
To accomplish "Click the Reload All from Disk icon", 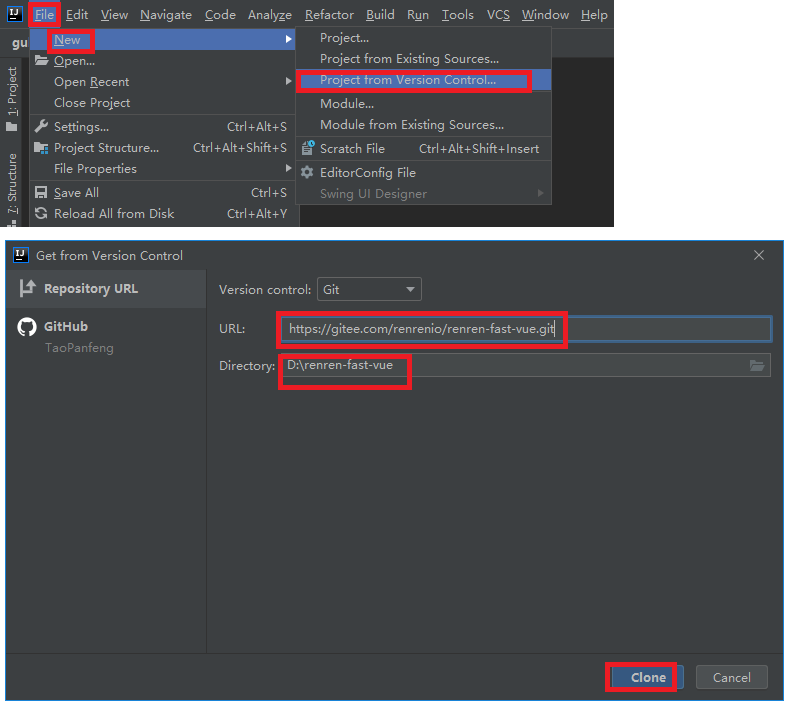I will click(x=41, y=213).
